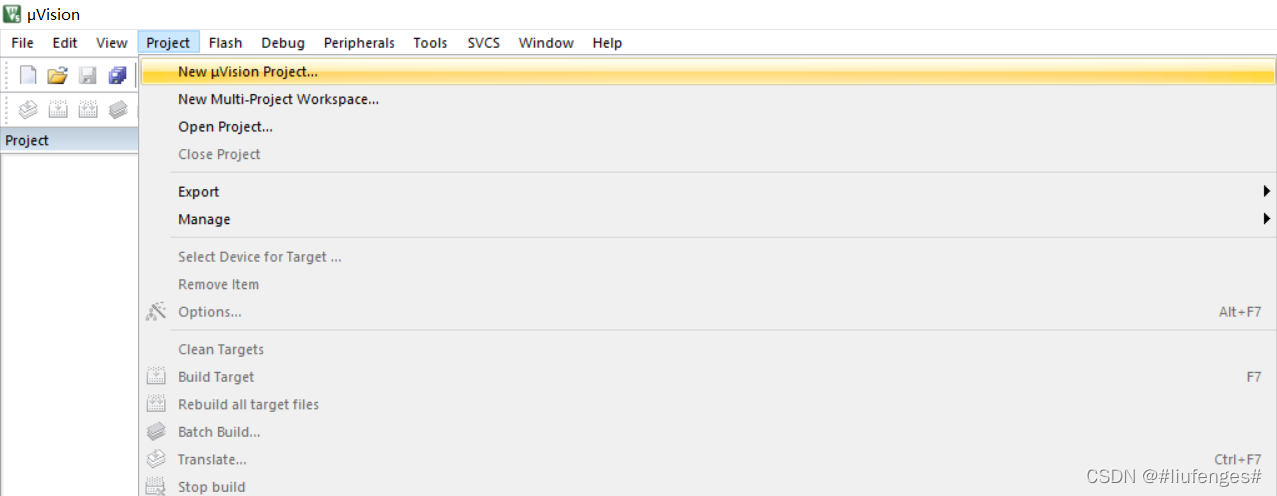
Task: Open the Help menu
Action: coord(607,43)
